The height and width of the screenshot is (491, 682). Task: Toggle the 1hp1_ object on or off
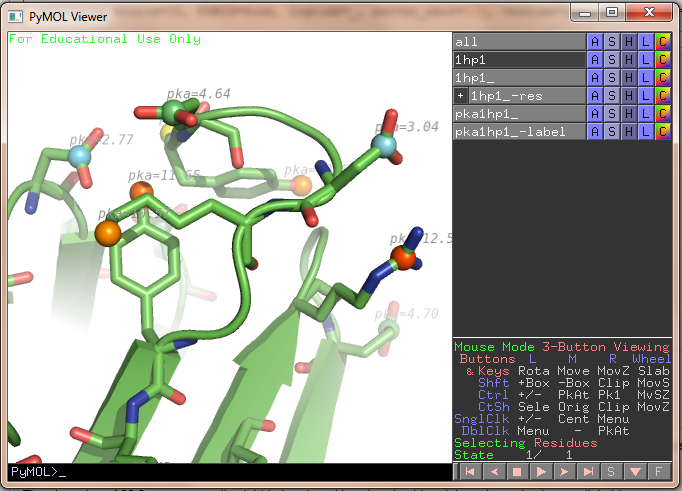tap(517, 78)
